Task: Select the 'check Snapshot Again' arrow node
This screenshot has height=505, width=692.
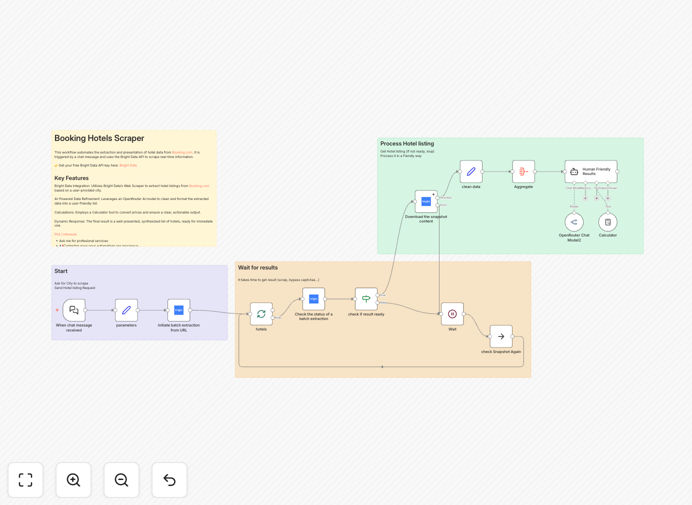Action: click(x=501, y=336)
